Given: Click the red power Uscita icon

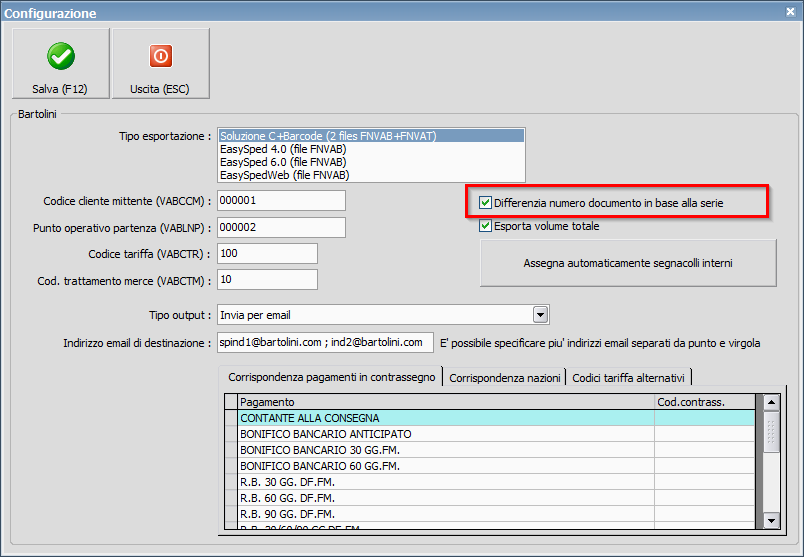Looking at the screenshot, I should click(x=160, y=56).
